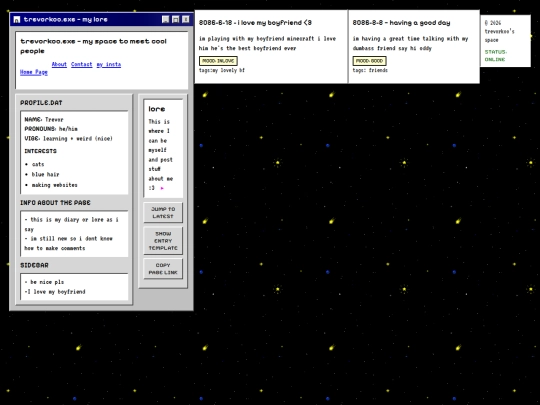This screenshot has height=405, width=540.
Task: Open the About link
Action: tap(59, 64)
